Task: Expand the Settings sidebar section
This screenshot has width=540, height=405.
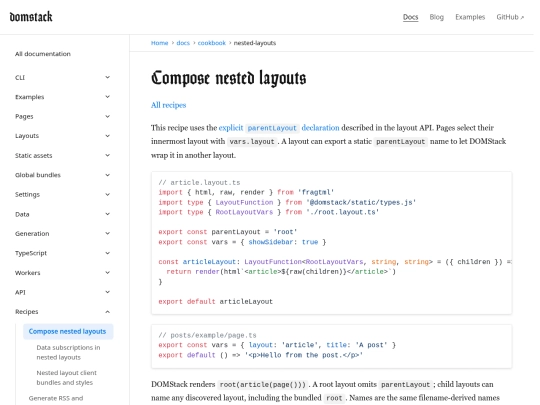Action: click(63, 194)
